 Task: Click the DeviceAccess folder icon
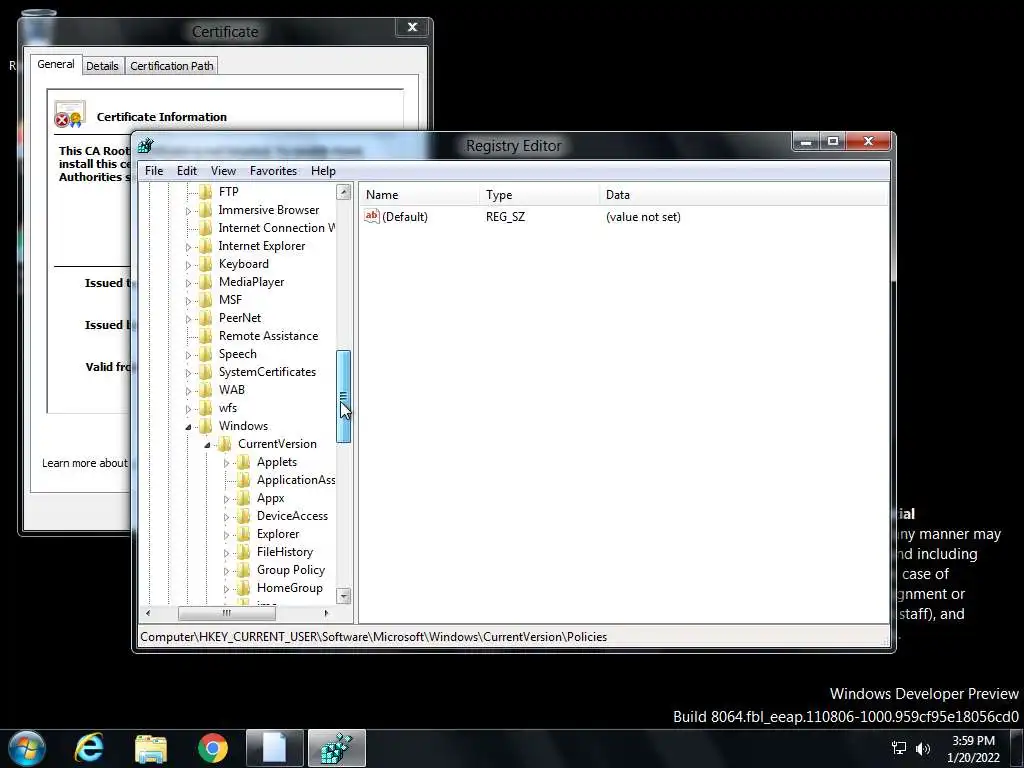click(x=244, y=516)
